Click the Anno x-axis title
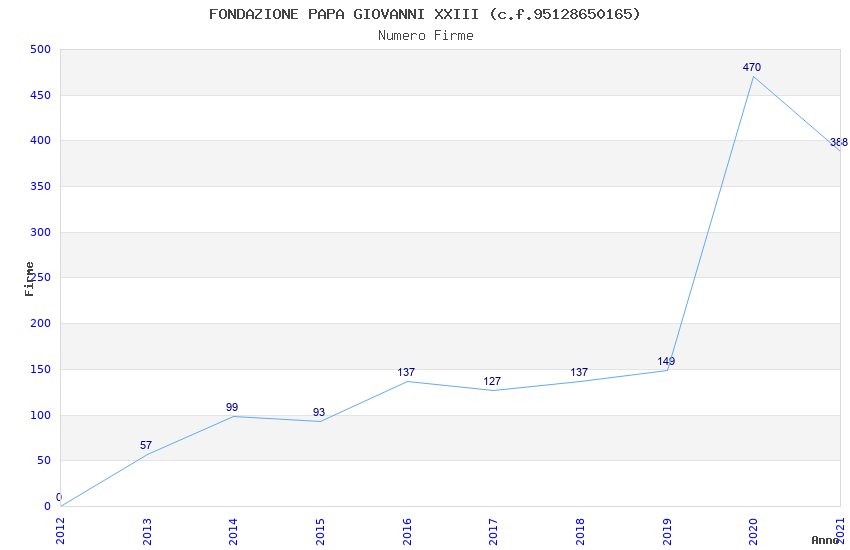This screenshot has width=850, height=550. pyautogui.click(x=825, y=540)
